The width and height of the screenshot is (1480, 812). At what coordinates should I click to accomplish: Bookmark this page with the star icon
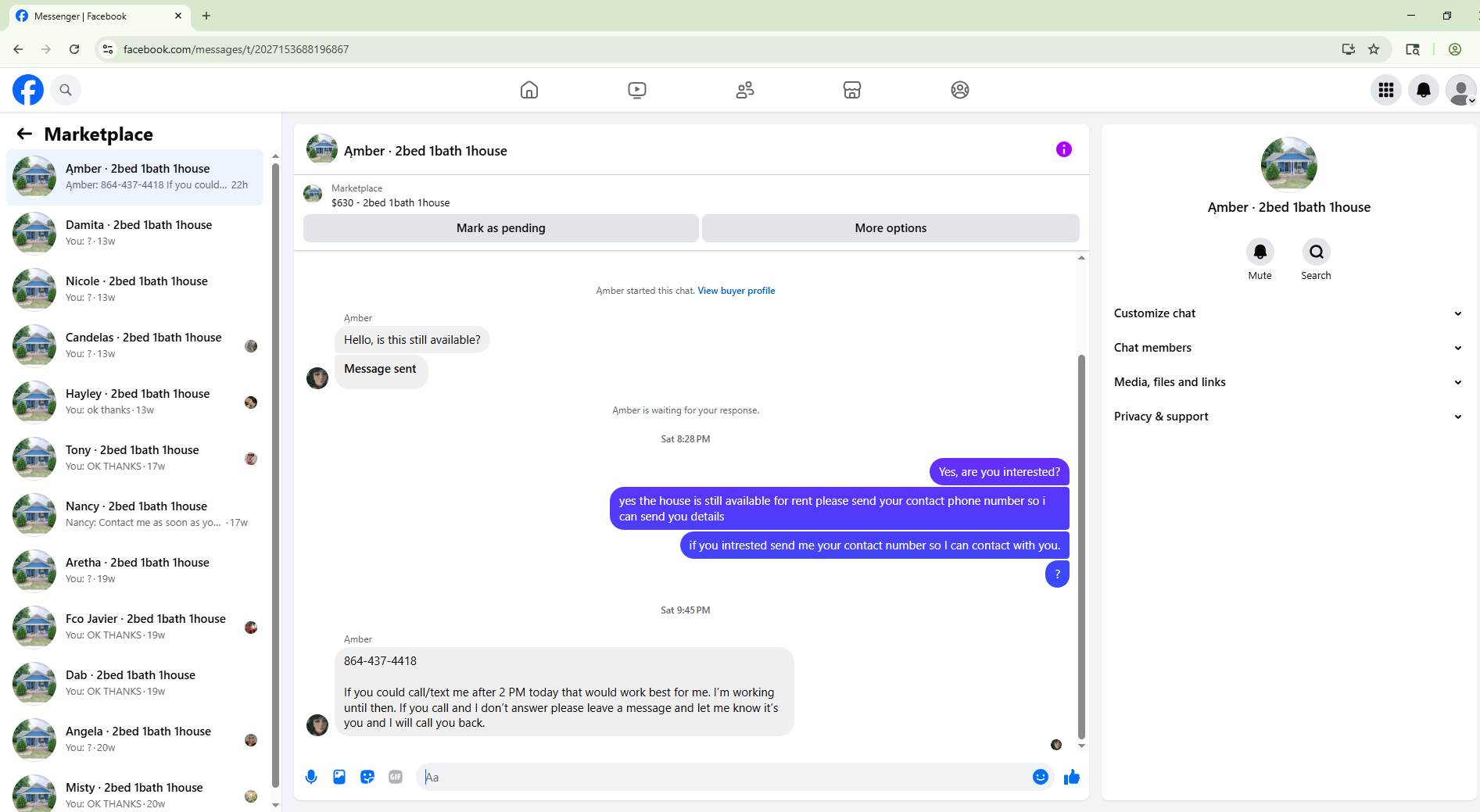pyautogui.click(x=1374, y=49)
